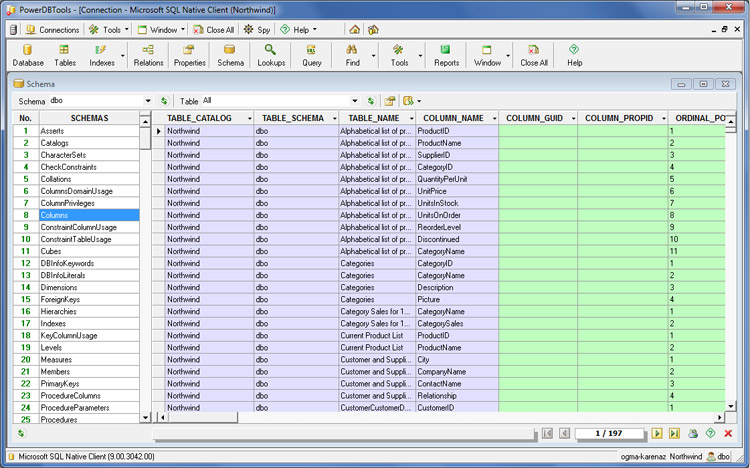
Task: Select PrimaryKeys in the schemas list
Action: tap(60, 384)
